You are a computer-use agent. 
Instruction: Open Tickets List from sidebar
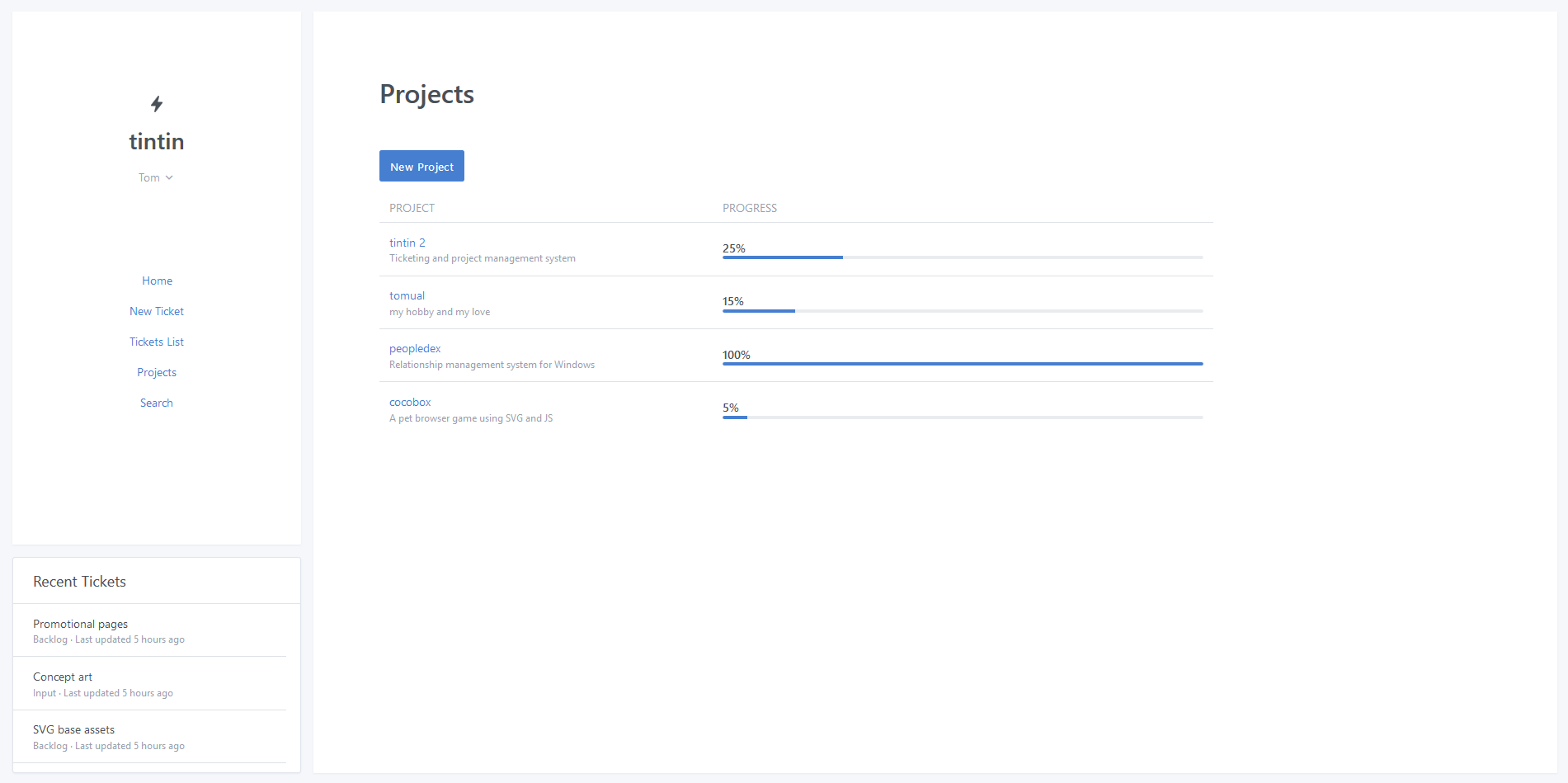coord(157,342)
